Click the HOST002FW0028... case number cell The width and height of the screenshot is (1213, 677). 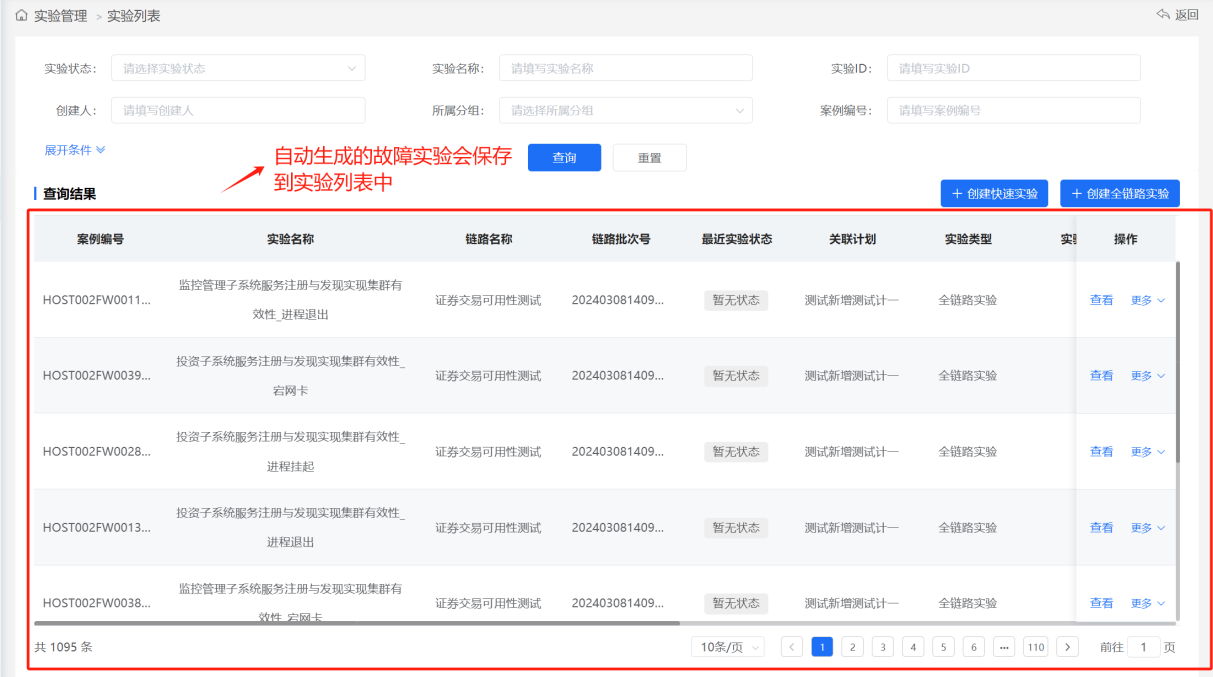[97, 452]
